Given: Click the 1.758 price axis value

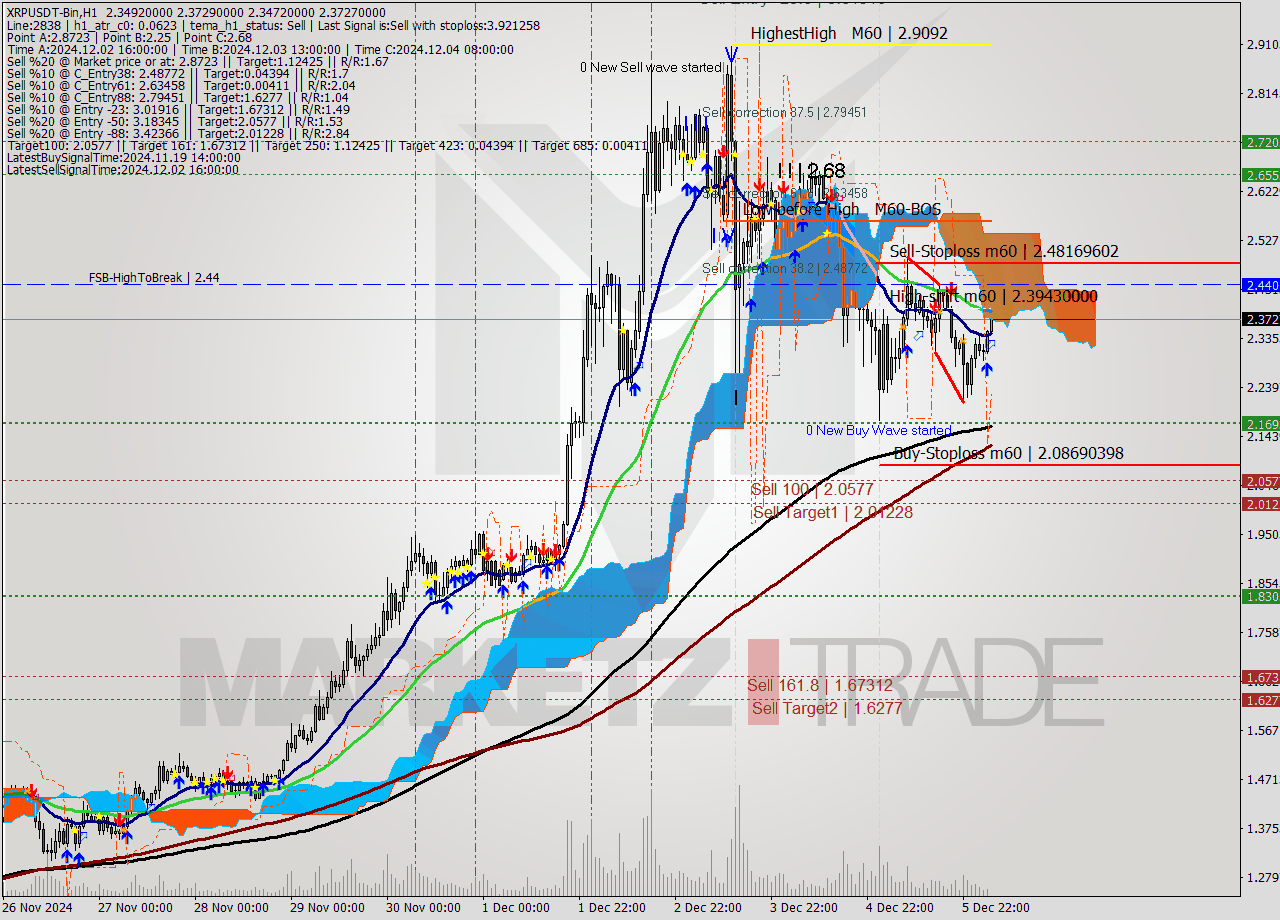Looking at the screenshot, I should pos(1263,632).
